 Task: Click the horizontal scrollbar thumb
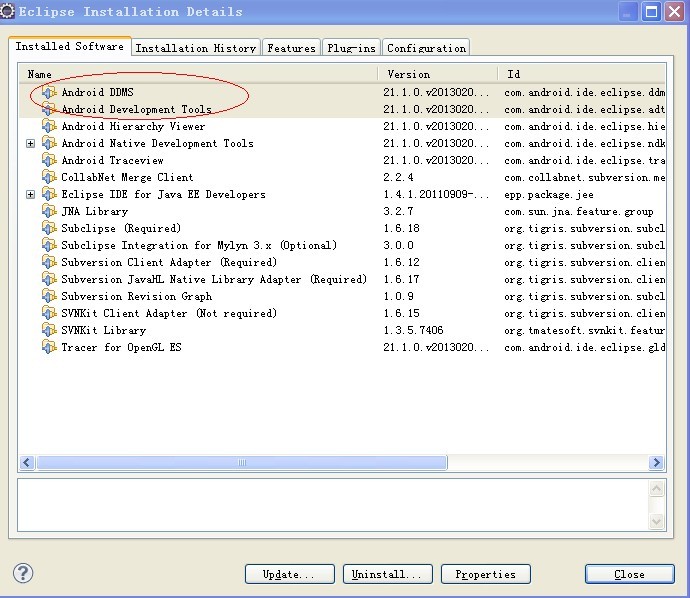click(242, 462)
